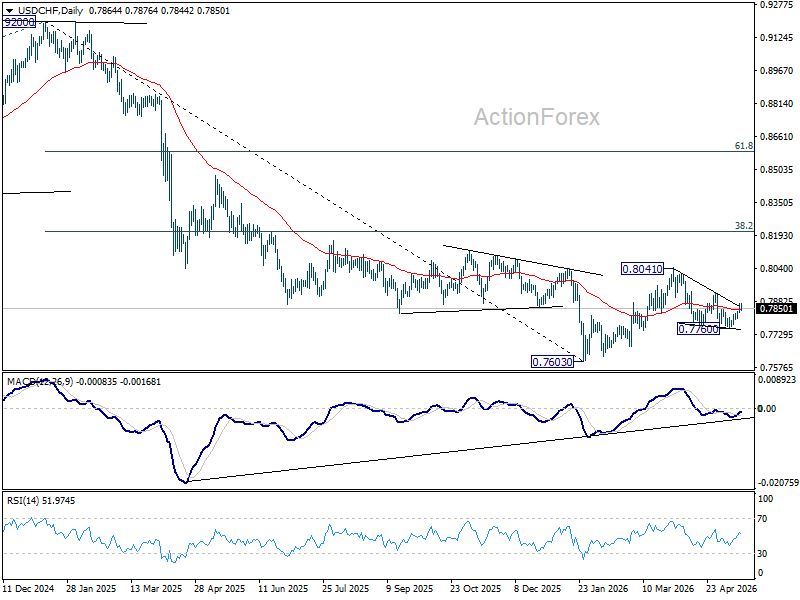Click the MACD(12,26,9) indicator label

click(40, 382)
